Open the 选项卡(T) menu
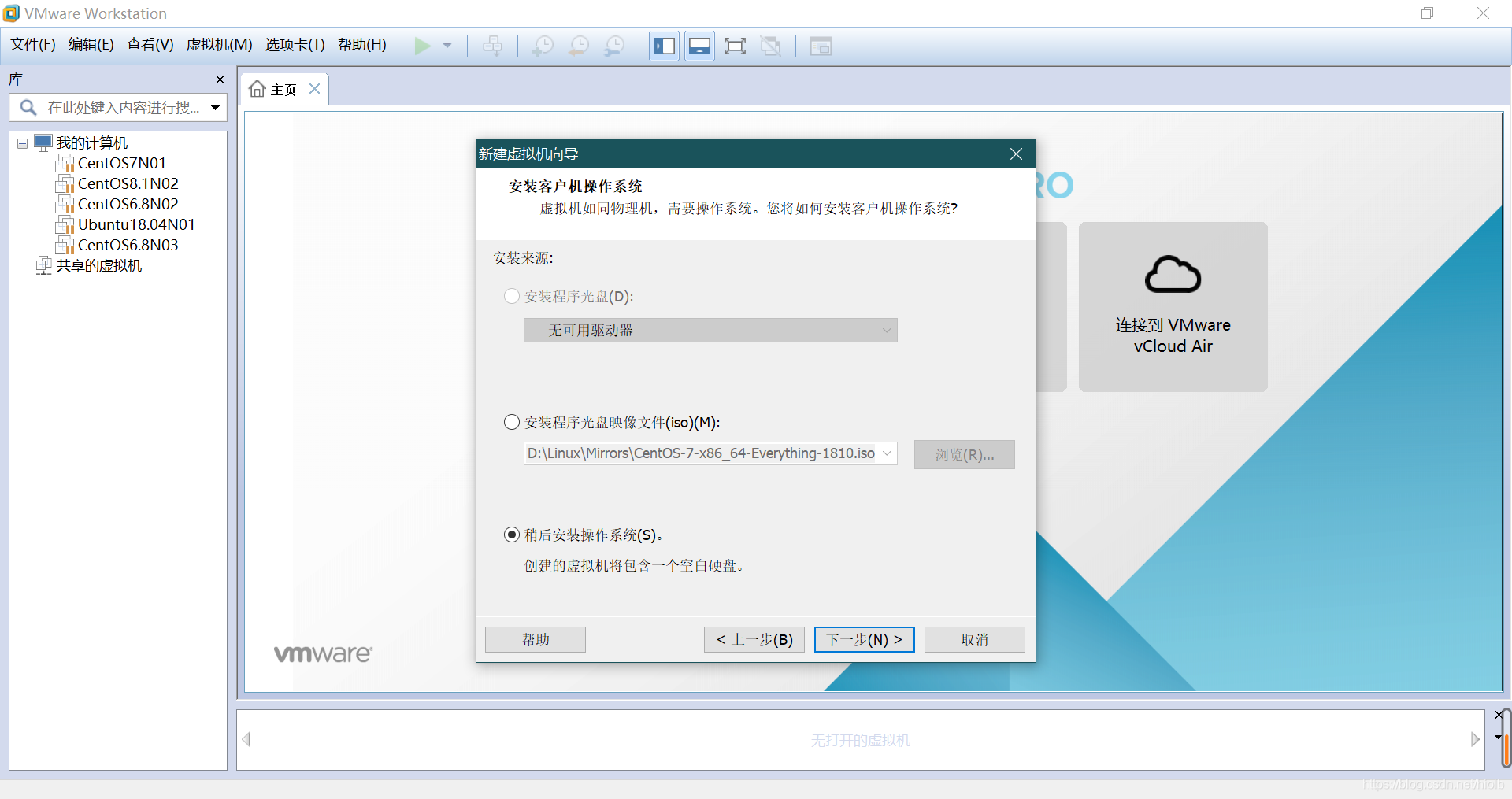The image size is (1512, 799). click(295, 45)
